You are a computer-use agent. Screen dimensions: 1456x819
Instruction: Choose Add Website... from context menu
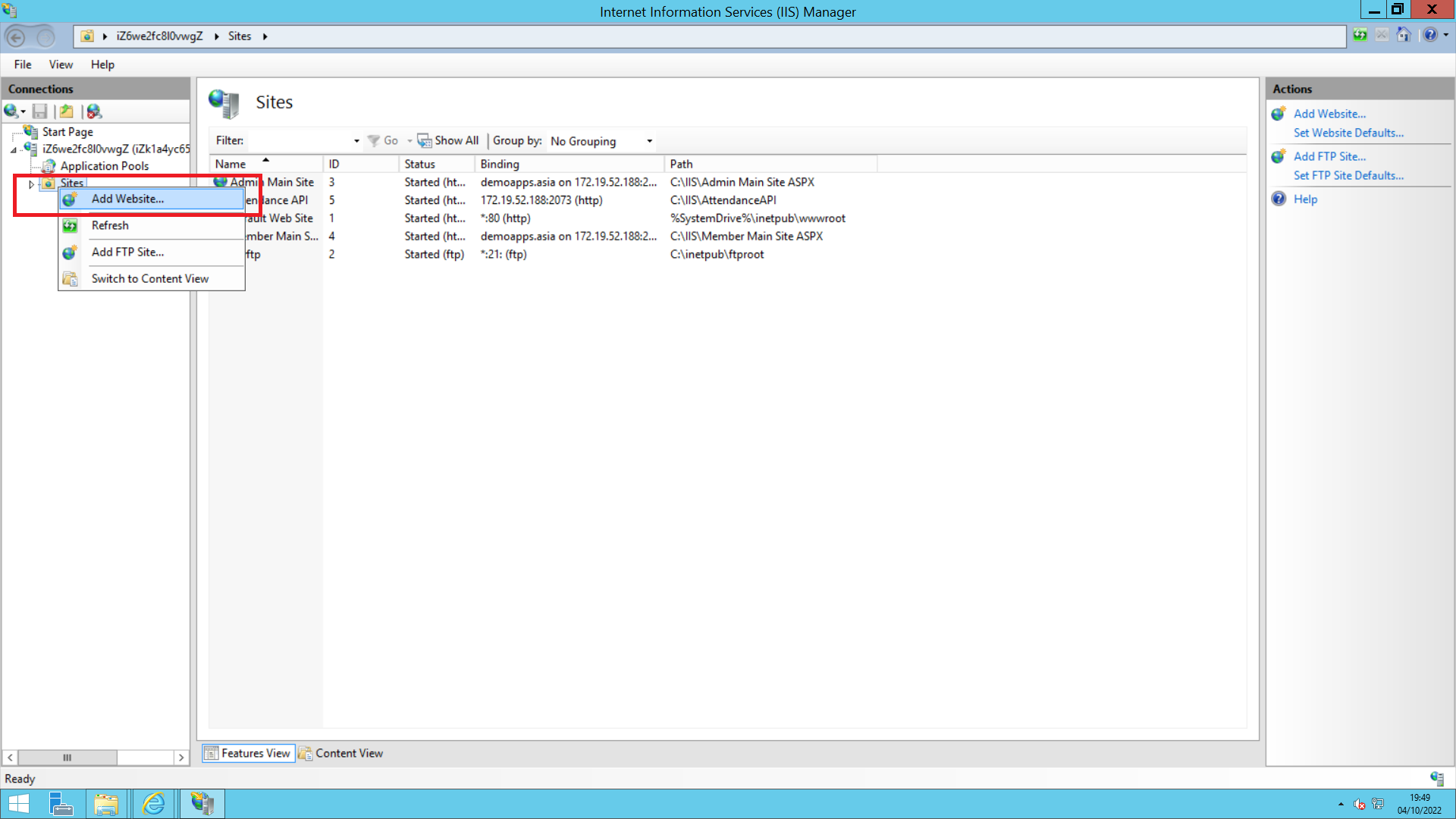[x=152, y=199]
